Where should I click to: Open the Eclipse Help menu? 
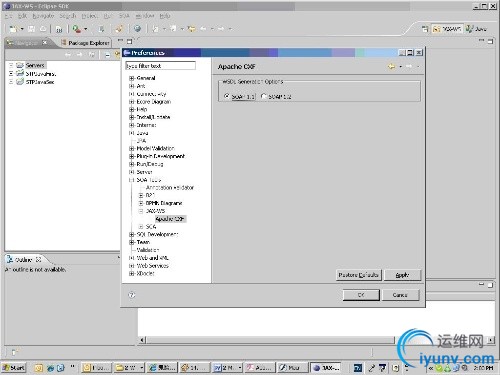click(x=165, y=16)
